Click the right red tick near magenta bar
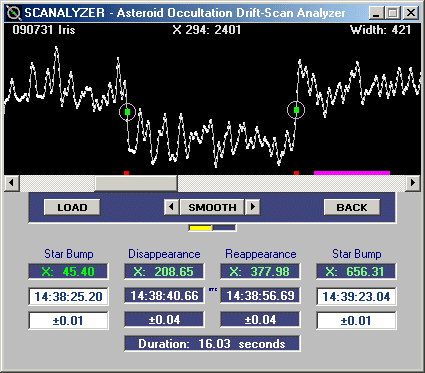The image size is (425, 373). pyautogui.click(x=296, y=173)
